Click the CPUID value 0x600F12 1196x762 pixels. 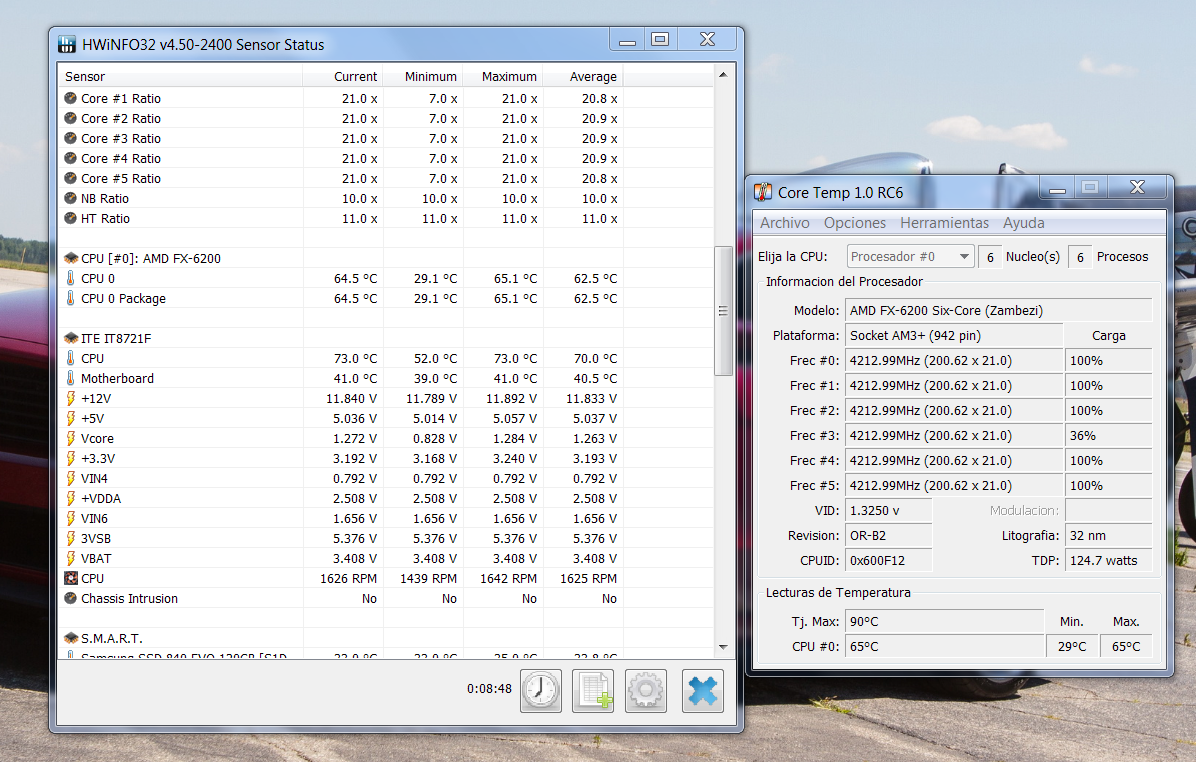click(x=889, y=561)
